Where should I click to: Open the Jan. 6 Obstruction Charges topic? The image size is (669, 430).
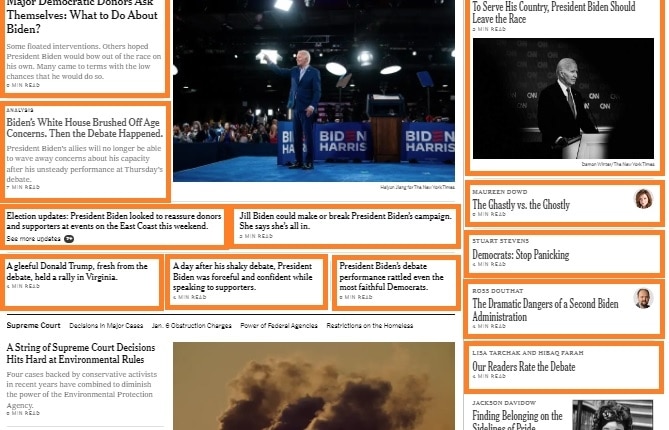point(191,326)
